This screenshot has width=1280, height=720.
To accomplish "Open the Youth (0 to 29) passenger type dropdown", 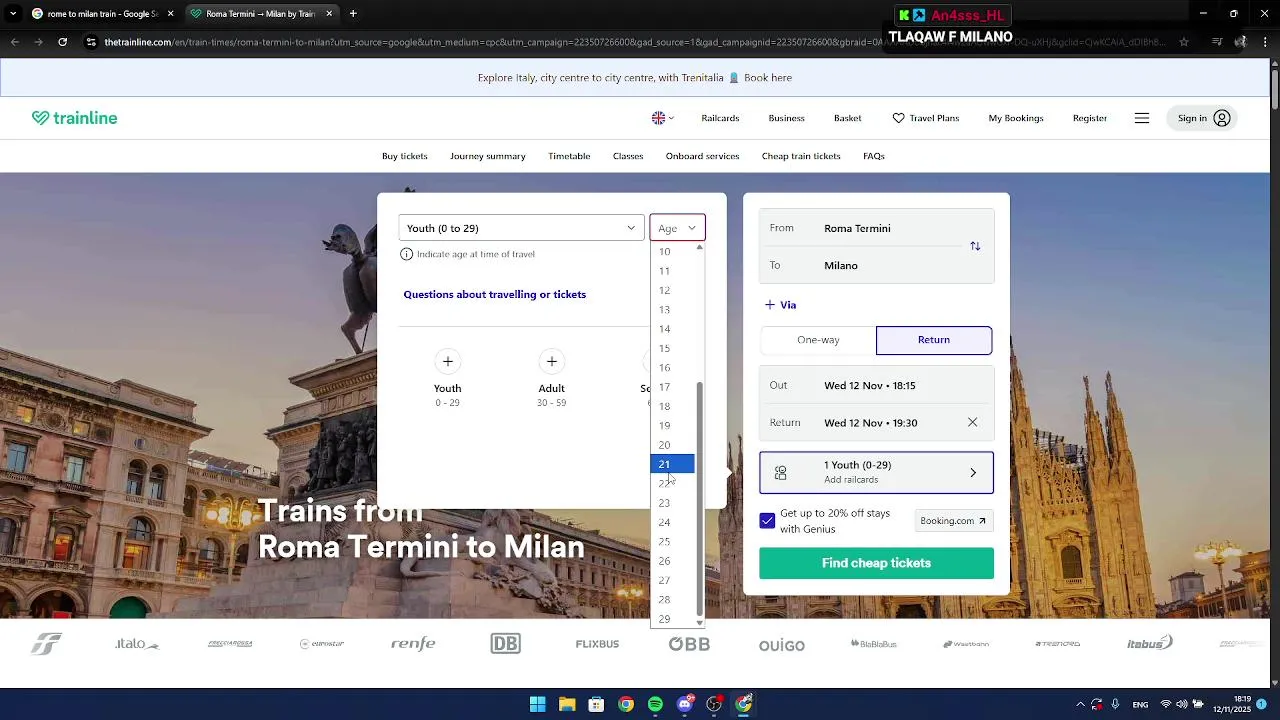I will click(521, 228).
